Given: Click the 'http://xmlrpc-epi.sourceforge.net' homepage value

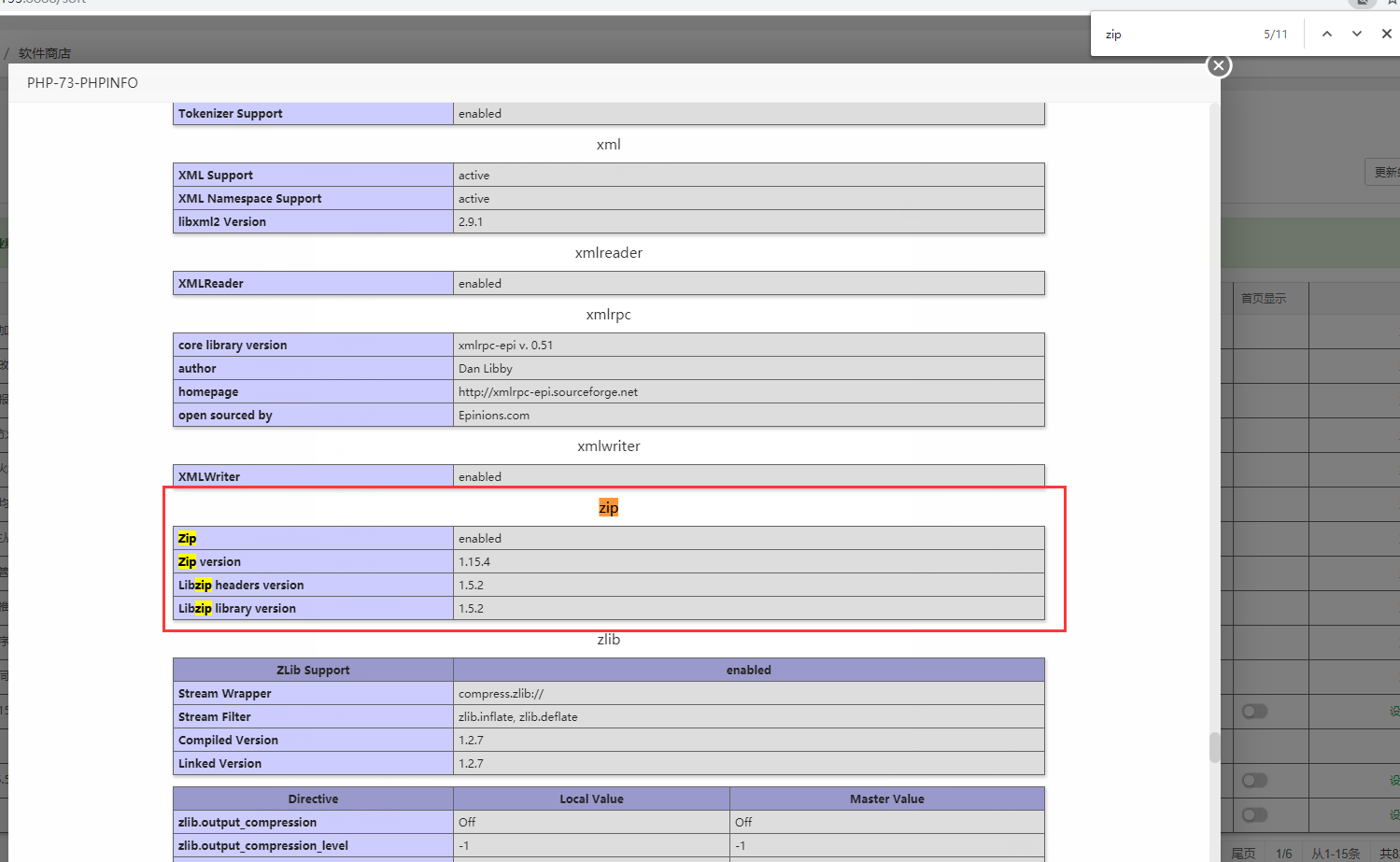Looking at the screenshot, I should (548, 392).
